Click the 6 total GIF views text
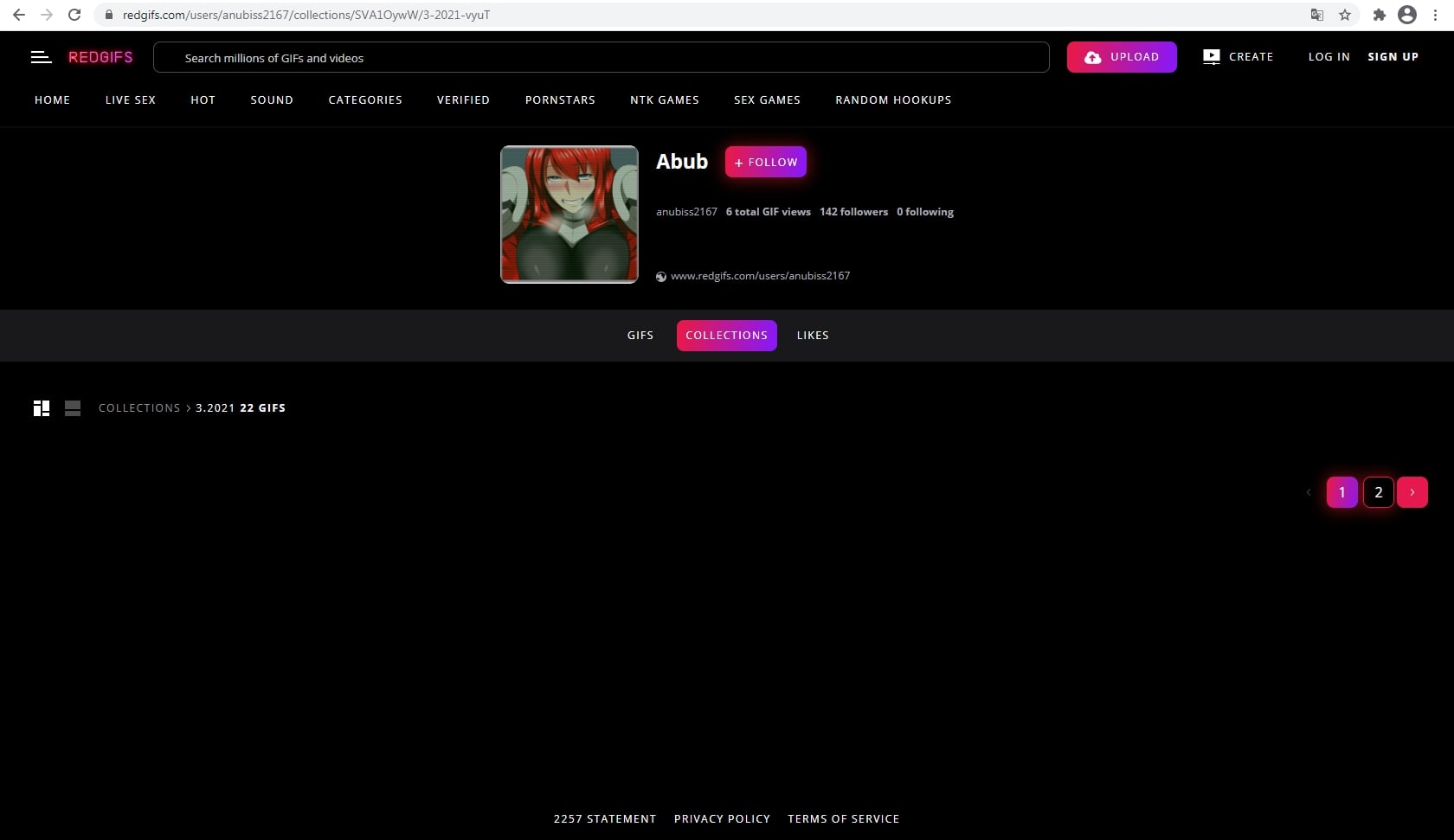This screenshot has height=840, width=1454. 769,212
